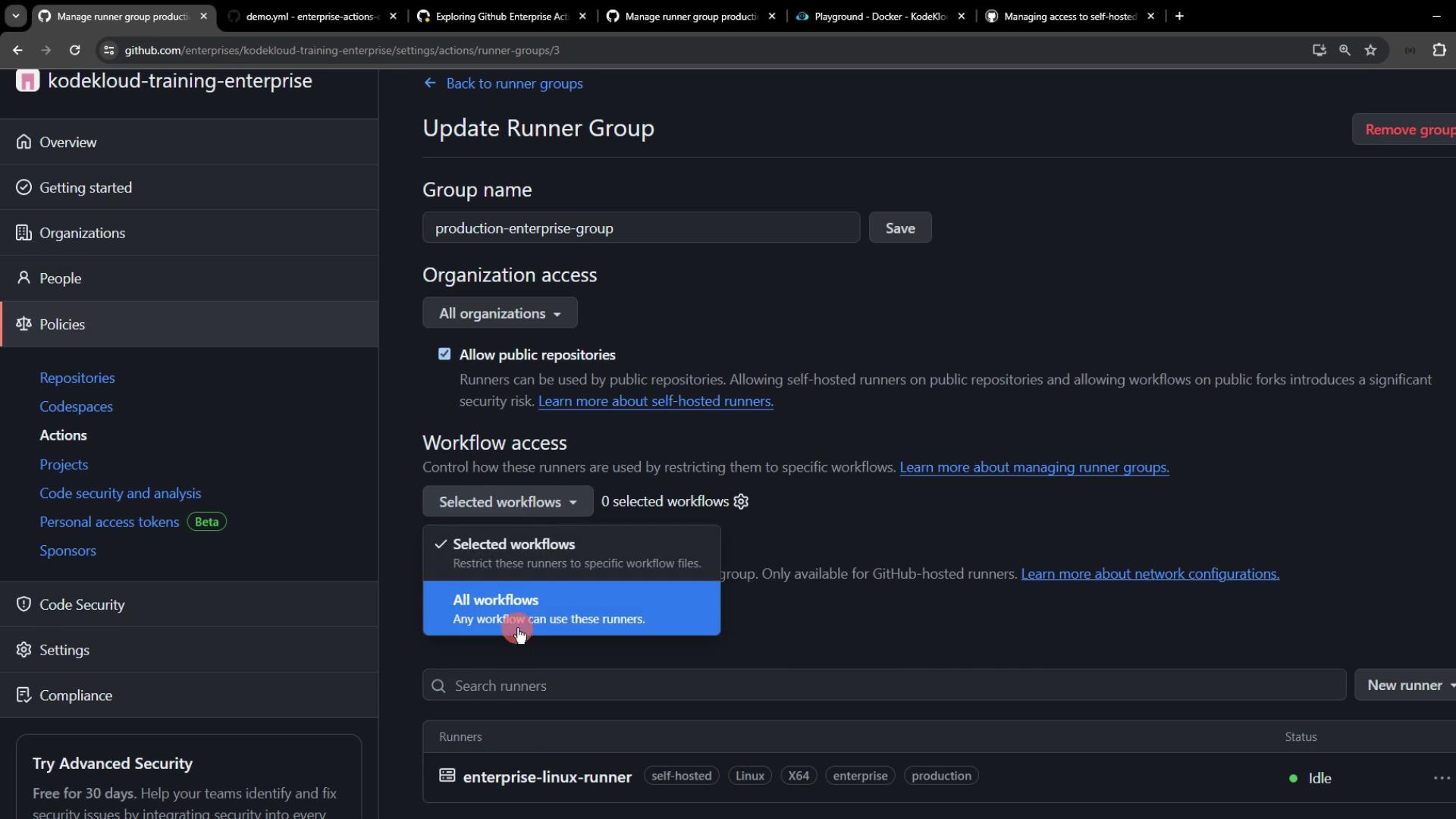Click the zoom magnifier icon in the address bar
The height and width of the screenshot is (819, 1456).
1345,50
